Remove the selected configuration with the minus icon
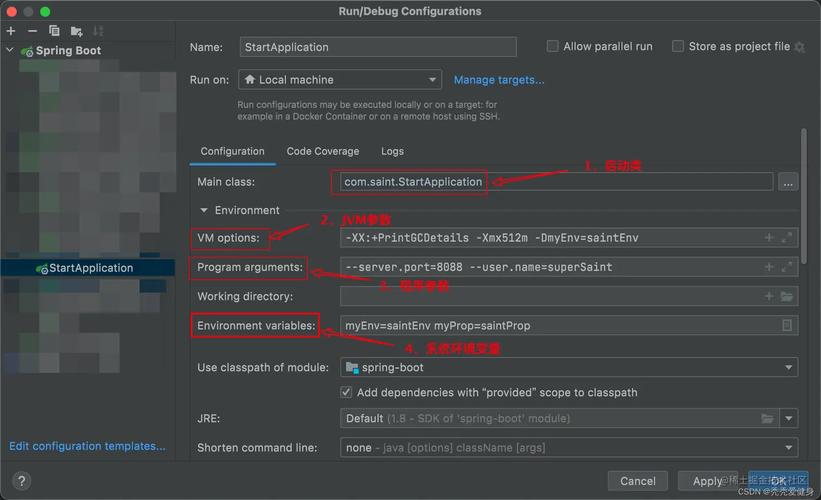The height and width of the screenshot is (500, 821). click(32, 31)
